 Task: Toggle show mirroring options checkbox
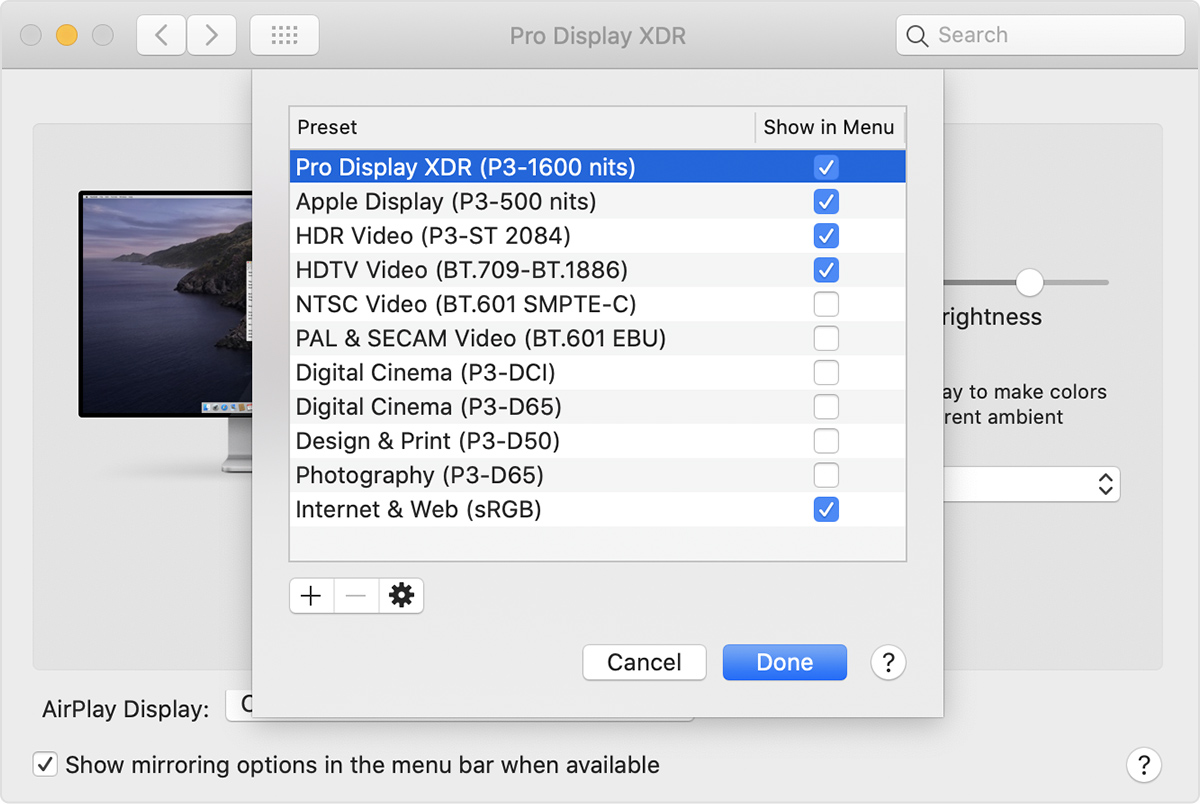(x=45, y=765)
